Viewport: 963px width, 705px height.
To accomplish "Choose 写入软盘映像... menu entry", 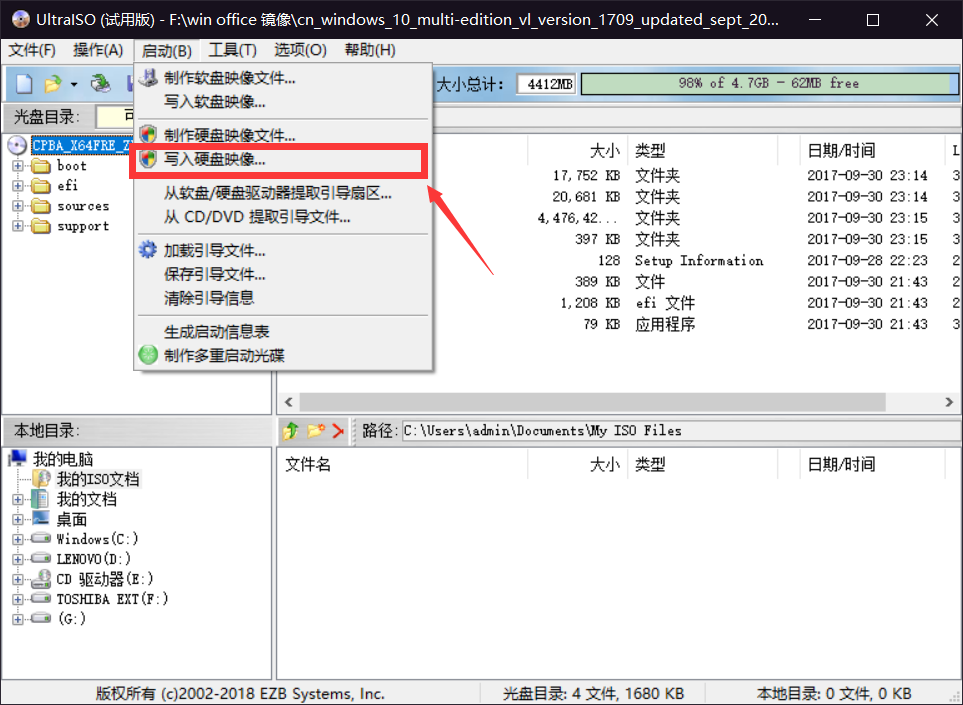I will tap(283, 102).
